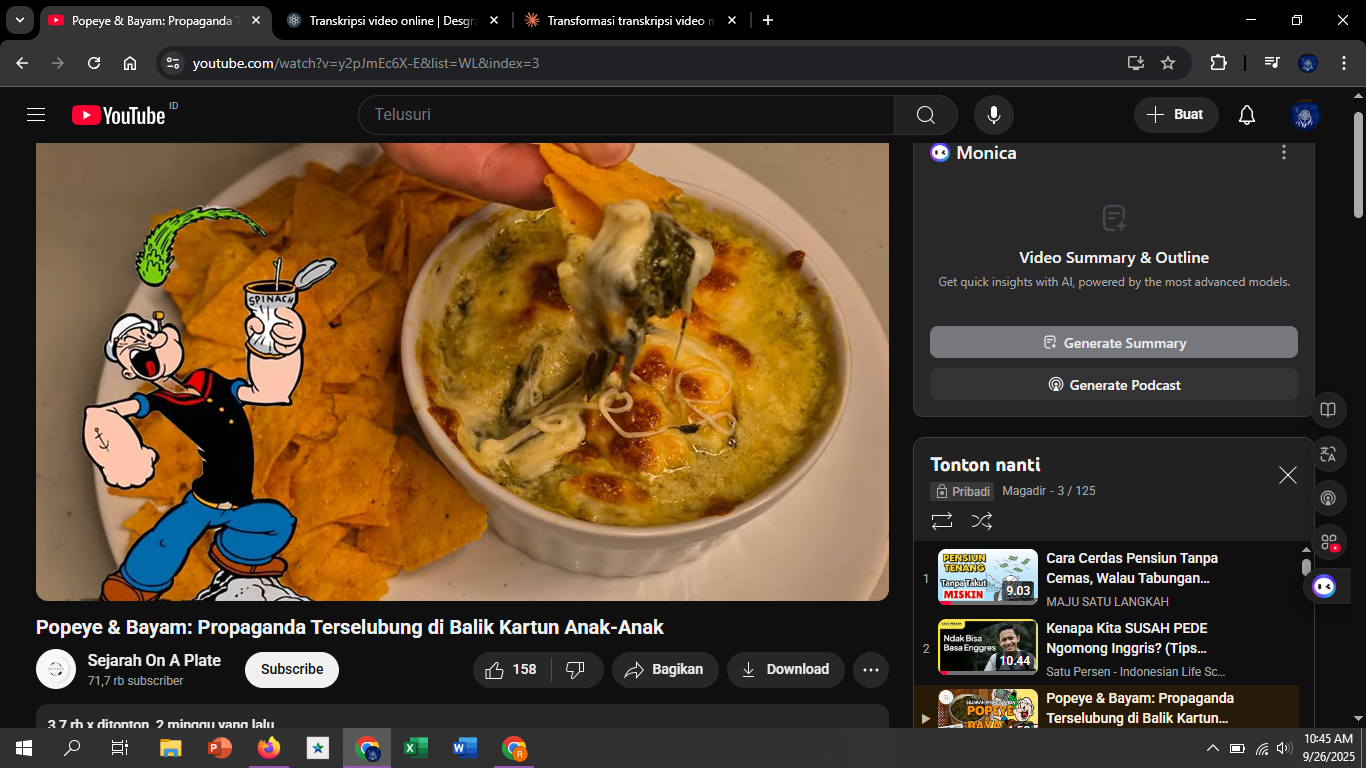Screen dimensions: 1366x768
Task: Open Windows Start menu
Action: pyautogui.click(x=24, y=748)
